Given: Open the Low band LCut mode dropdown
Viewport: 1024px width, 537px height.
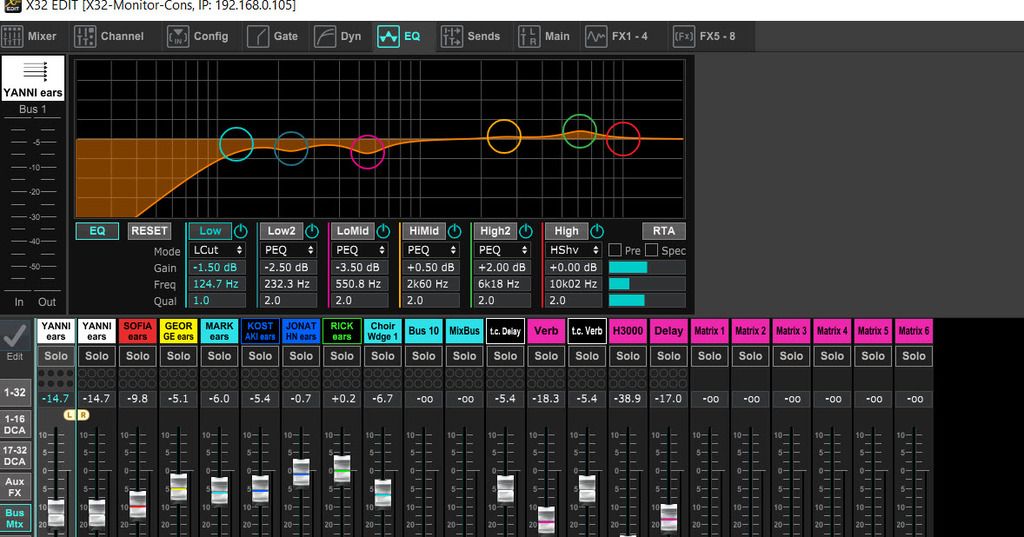Looking at the screenshot, I should point(217,250).
